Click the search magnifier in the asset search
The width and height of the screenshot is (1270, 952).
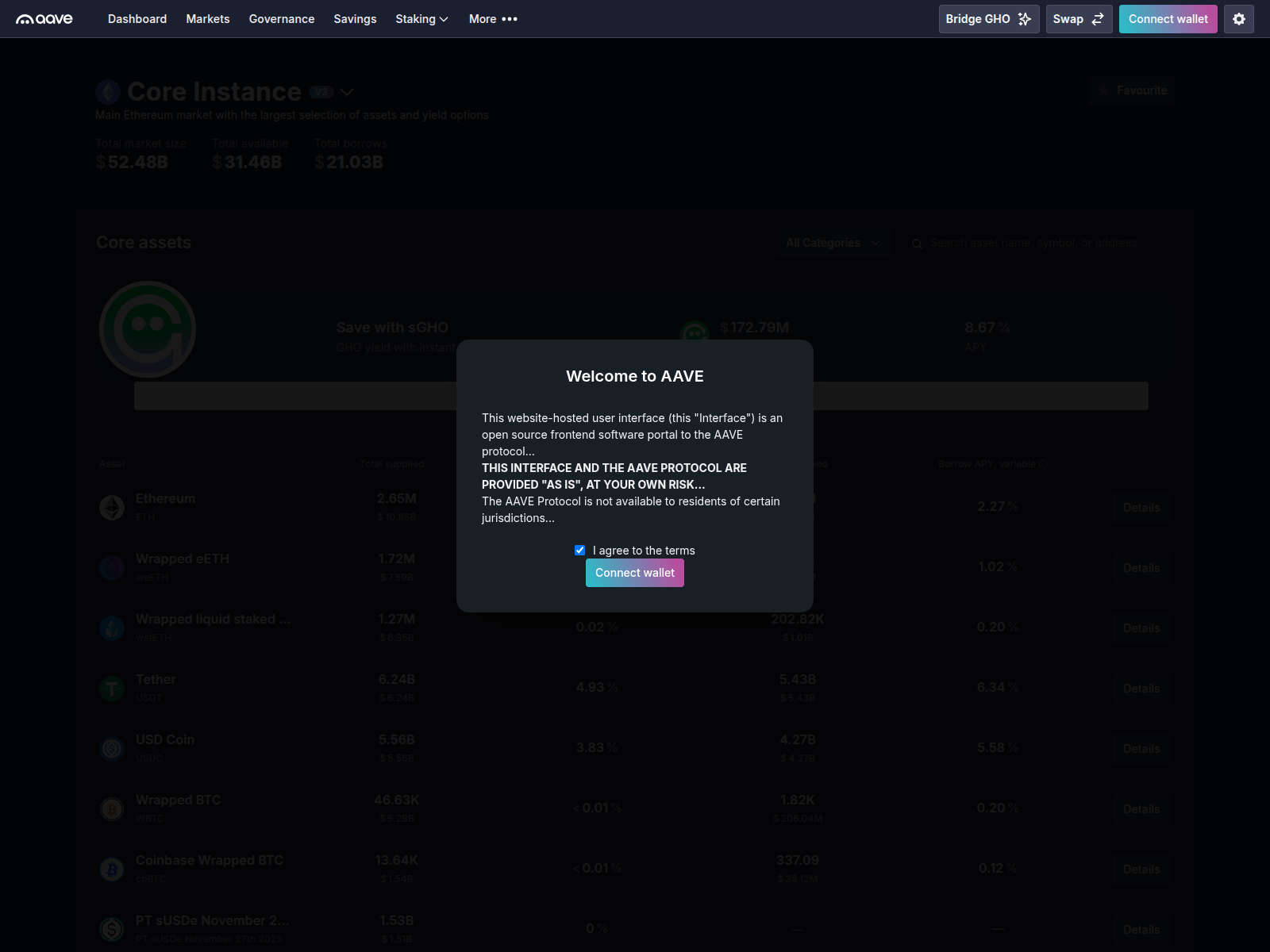click(x=918, y=244)
